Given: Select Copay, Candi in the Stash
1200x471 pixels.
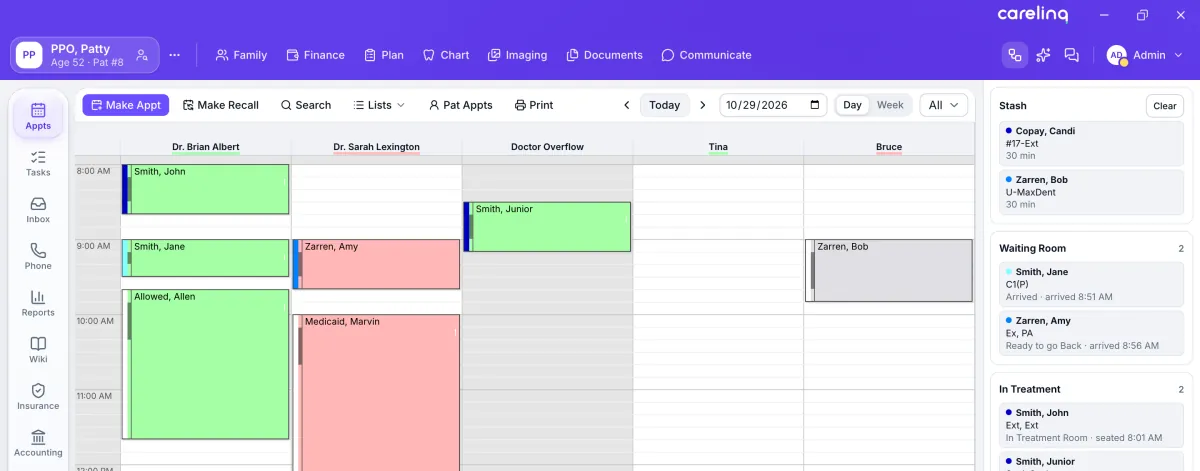Looking at the screenshot, I should point(1091,144).
